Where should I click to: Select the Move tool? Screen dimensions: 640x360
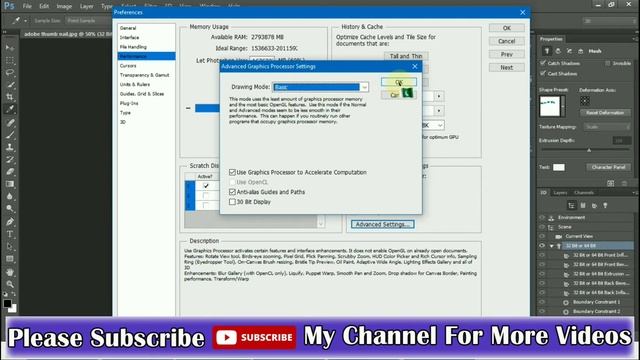click(x=10, y=48)
